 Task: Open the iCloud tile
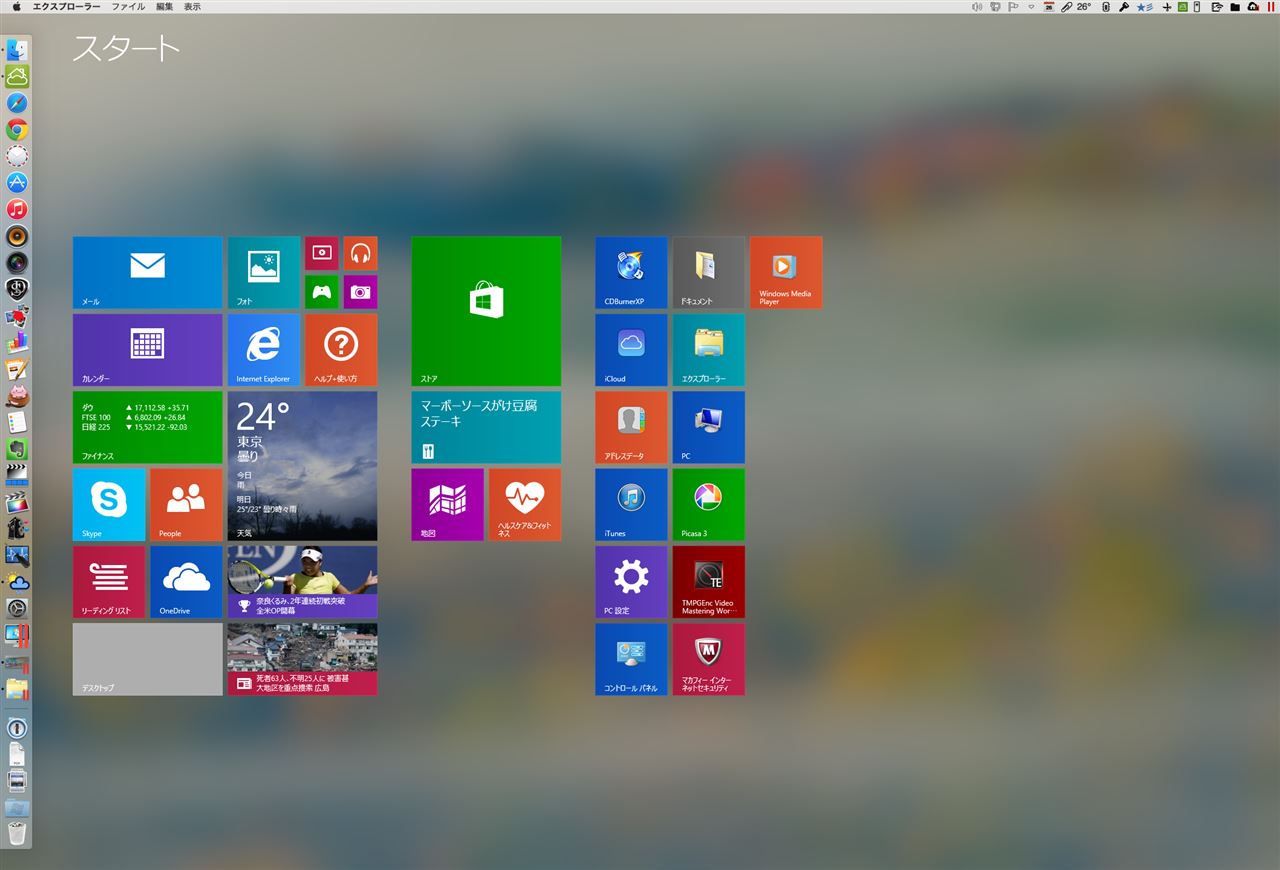tap(631, 350)
